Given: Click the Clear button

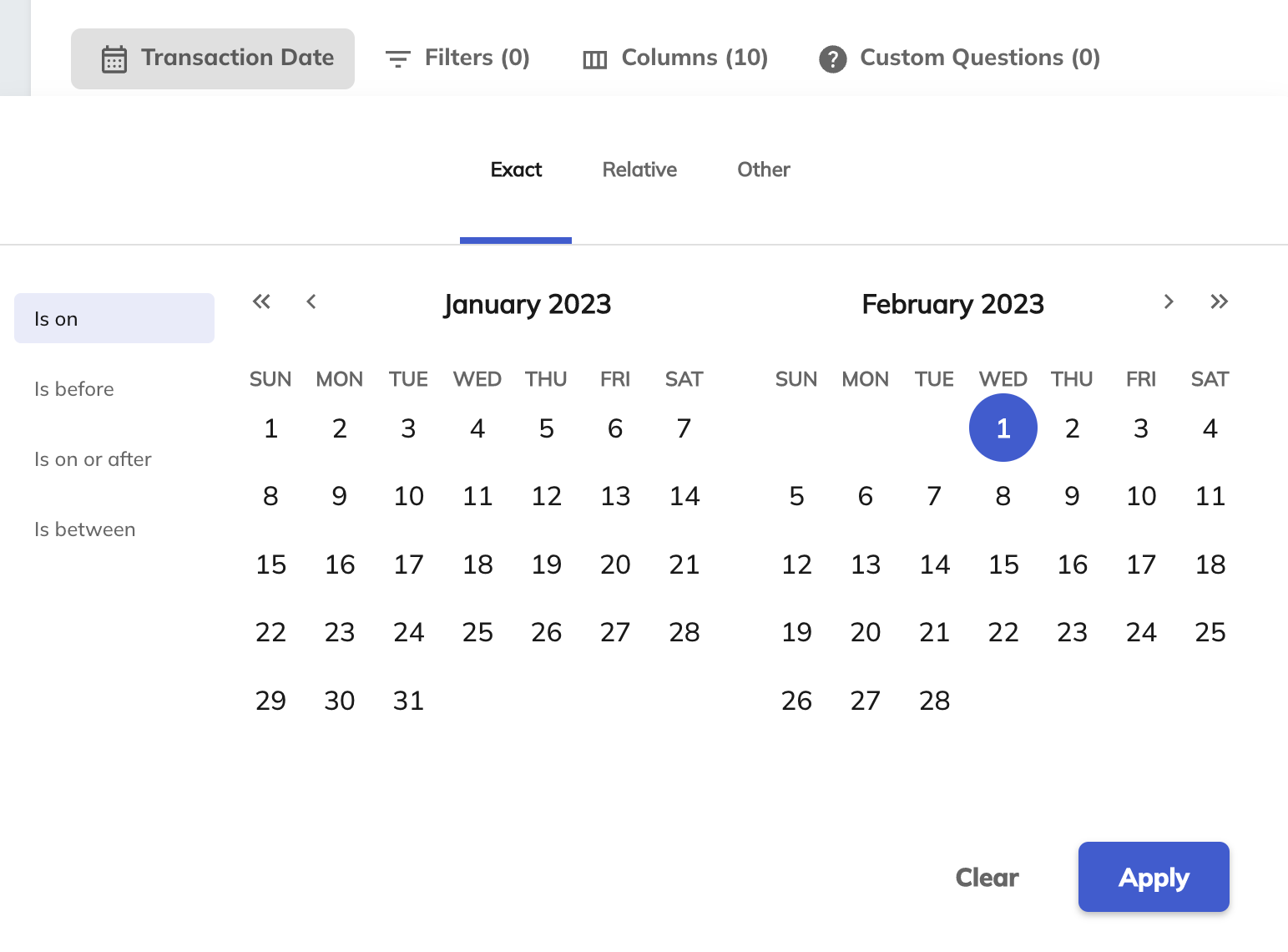Looking at the screenshot, I should pyautogui.click(x=987, y=878).
